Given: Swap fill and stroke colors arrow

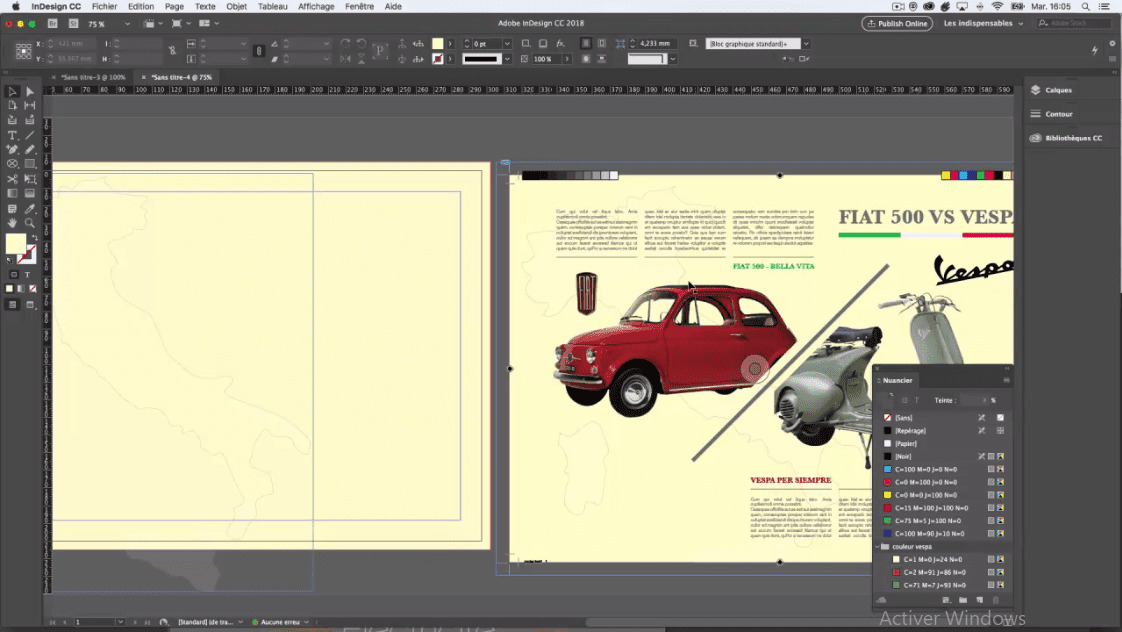Looking at the screenshot, I should pos(33,236).
